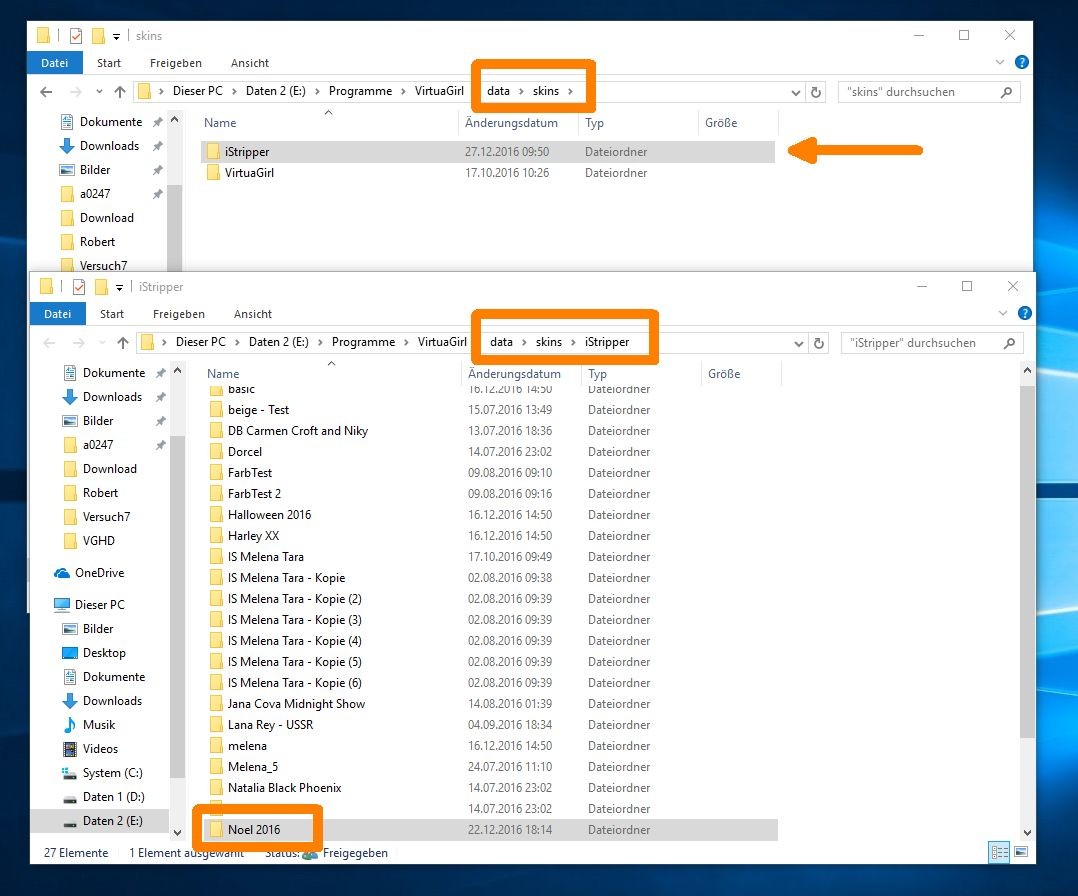Screen dimensions: 1078x896
Task: Select the Noel 2016 folder
Action: coord(491,830)
